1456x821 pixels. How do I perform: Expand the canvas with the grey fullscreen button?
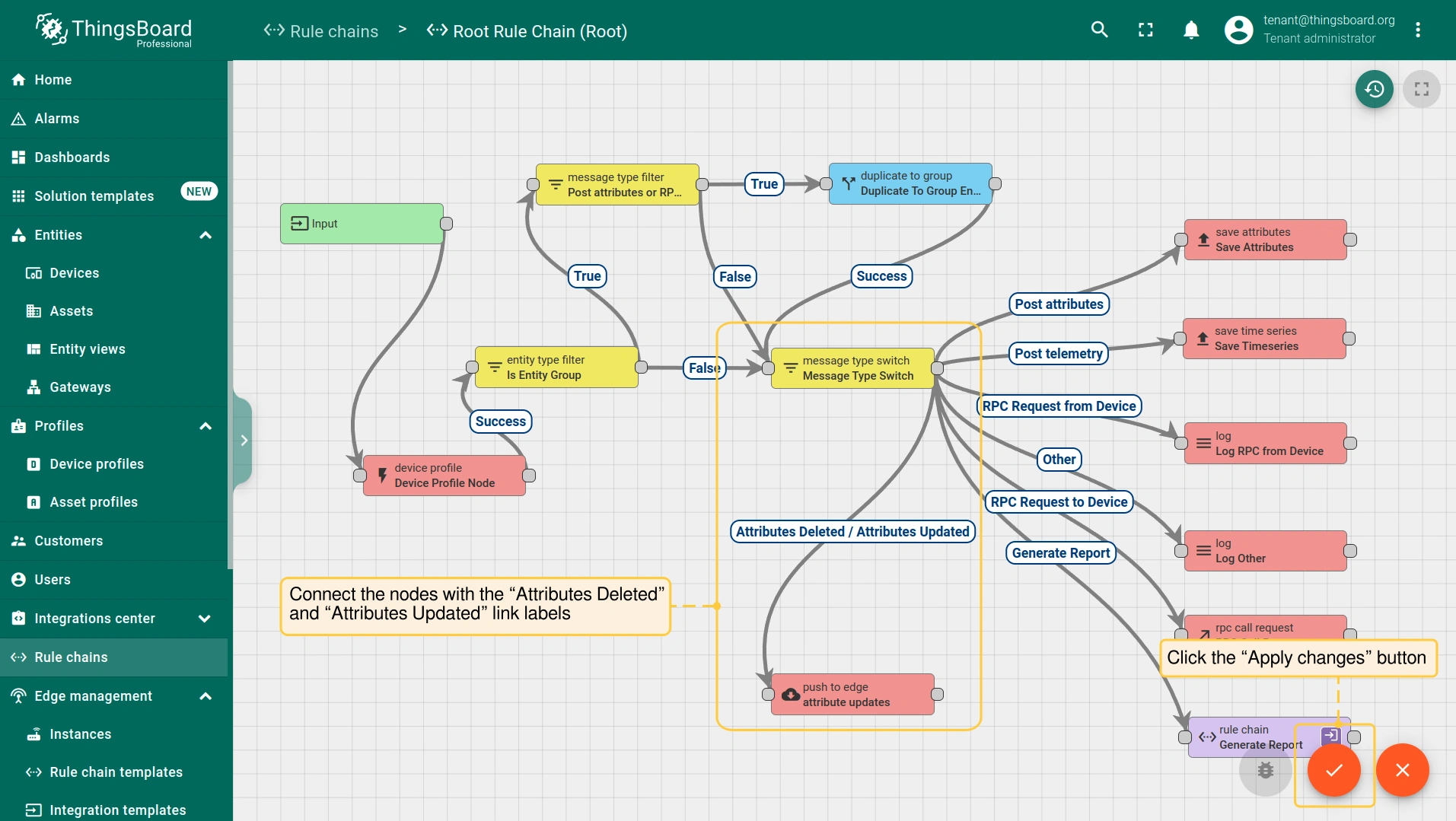(x=1421, y=89)
